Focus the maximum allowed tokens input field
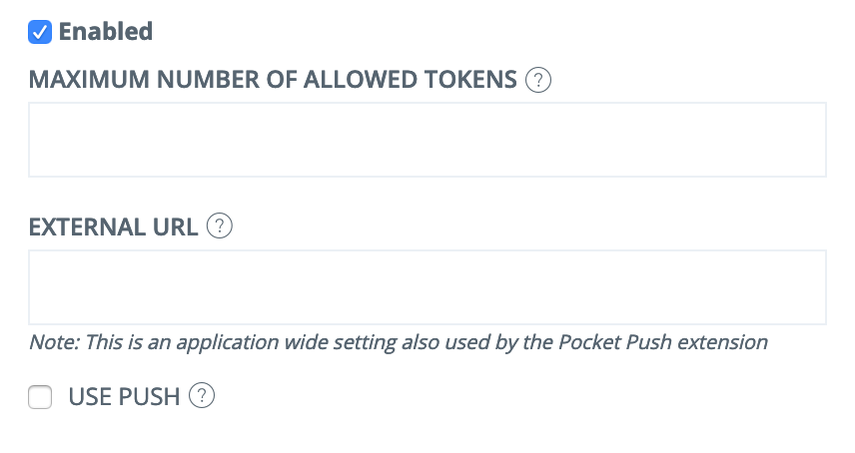855x453 pixels. 427,140
